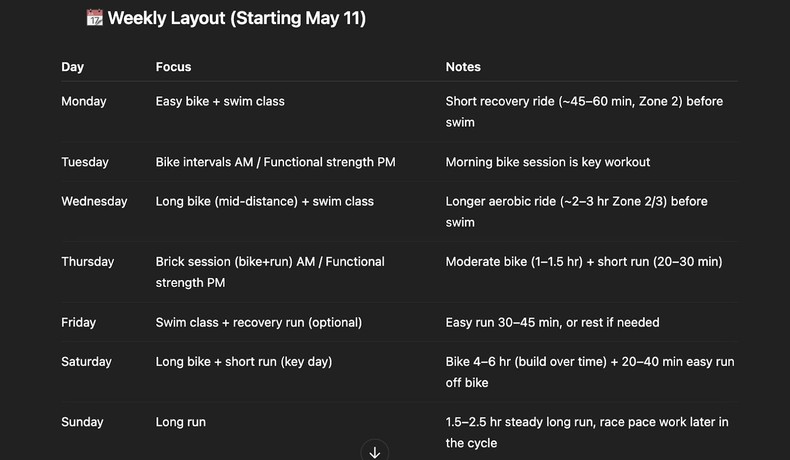Click 'Morning bike session is key workout' note
Screen dimensions: 790x460
548,162
